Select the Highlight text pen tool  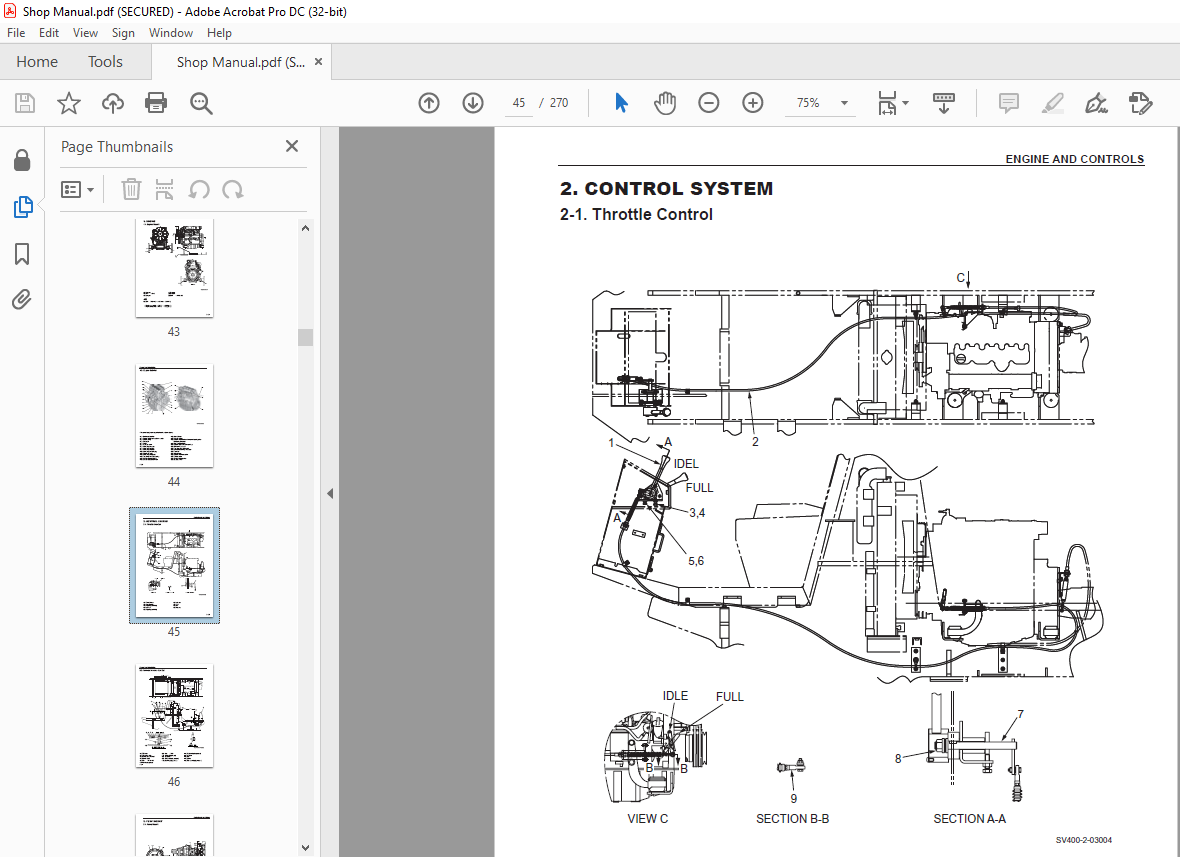pyautogui.click(x=1052, y=103)
